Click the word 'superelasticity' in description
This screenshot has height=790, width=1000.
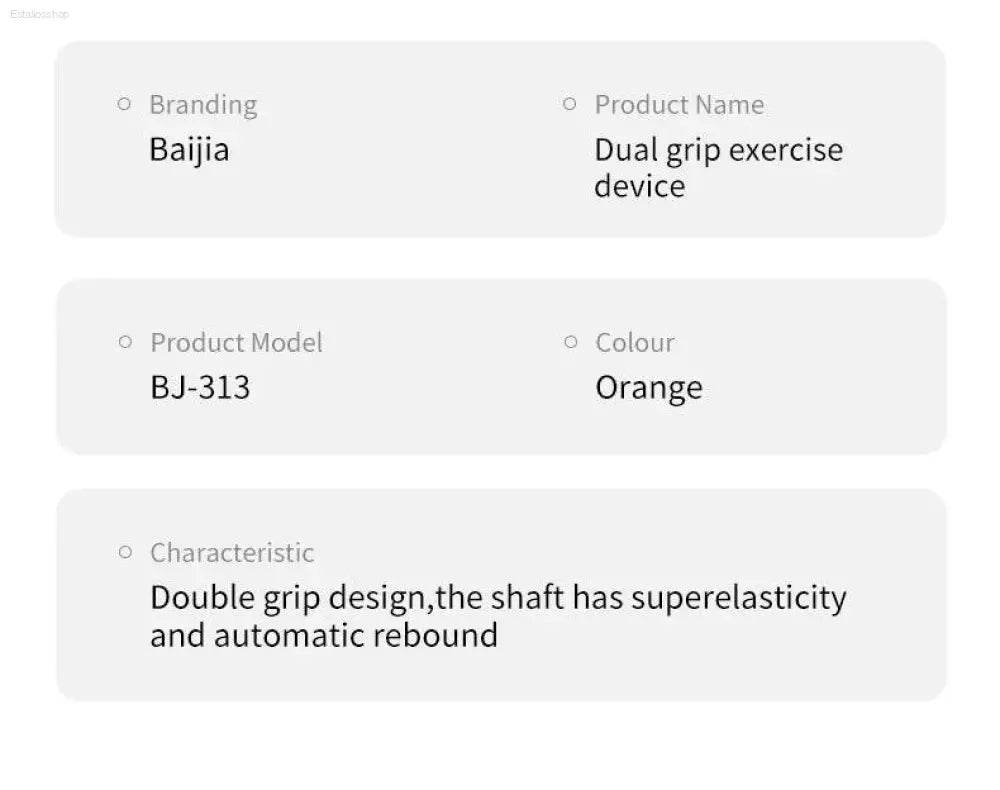pyautogui.click(x=739, y=599)
